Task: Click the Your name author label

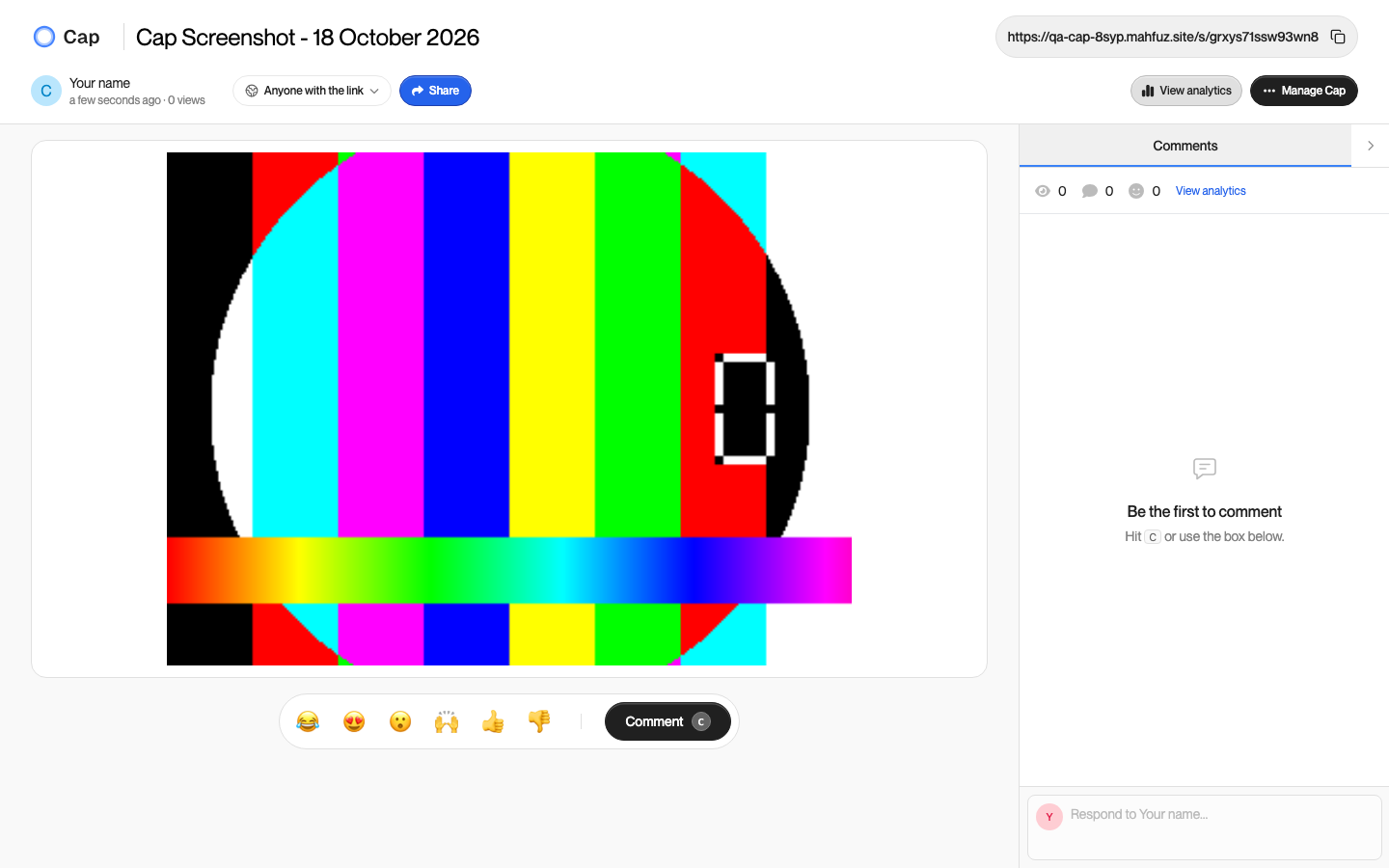Action: 99,83
